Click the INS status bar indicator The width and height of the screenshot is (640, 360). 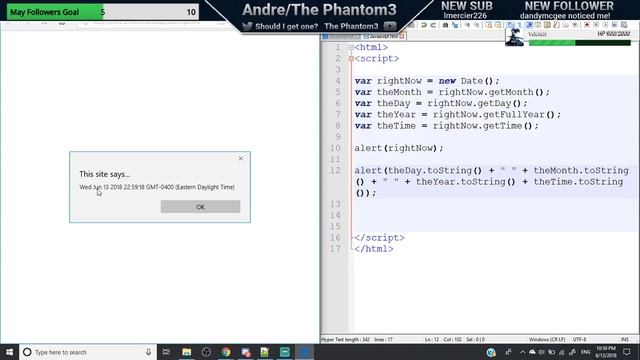[x=624, y=339]
